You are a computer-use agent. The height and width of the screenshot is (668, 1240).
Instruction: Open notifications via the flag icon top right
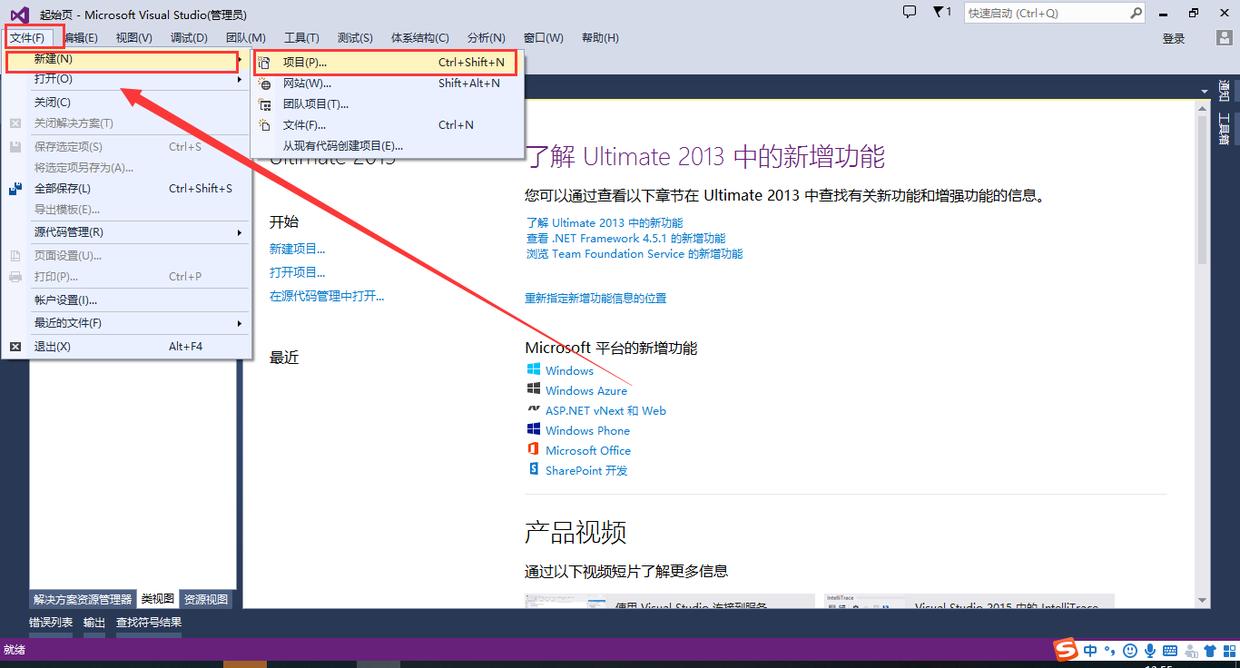tap(938, 12)
